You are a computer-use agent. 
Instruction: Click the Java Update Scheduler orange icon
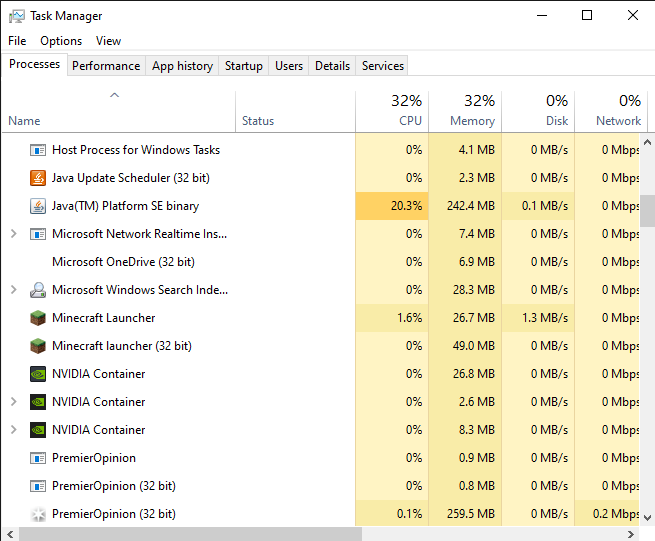coord(38,178)
